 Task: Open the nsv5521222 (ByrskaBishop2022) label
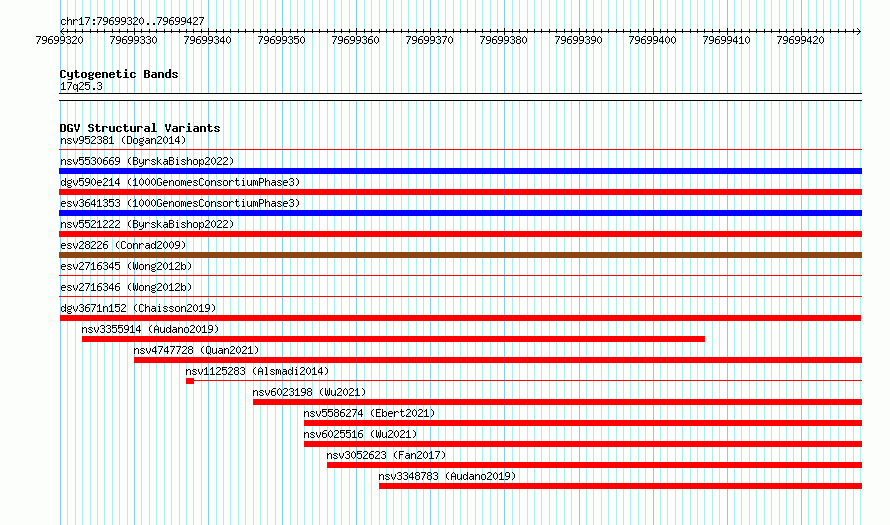[147, 224]
